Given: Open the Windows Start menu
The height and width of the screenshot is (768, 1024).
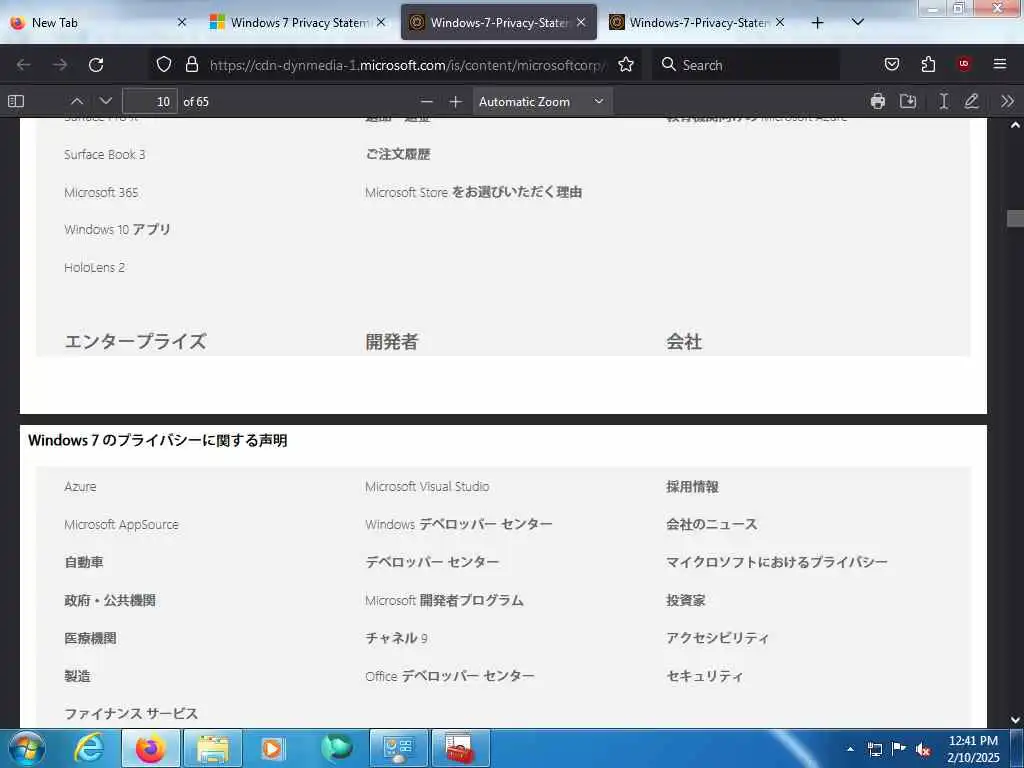Looking at the screenshot, I should [x=27, y=748].
